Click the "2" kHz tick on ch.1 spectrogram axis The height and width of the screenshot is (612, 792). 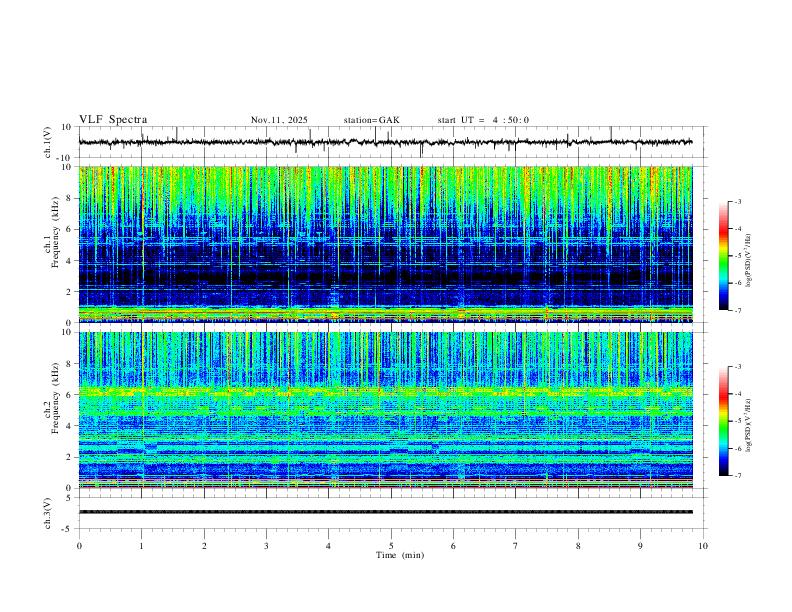coord(70,292)
